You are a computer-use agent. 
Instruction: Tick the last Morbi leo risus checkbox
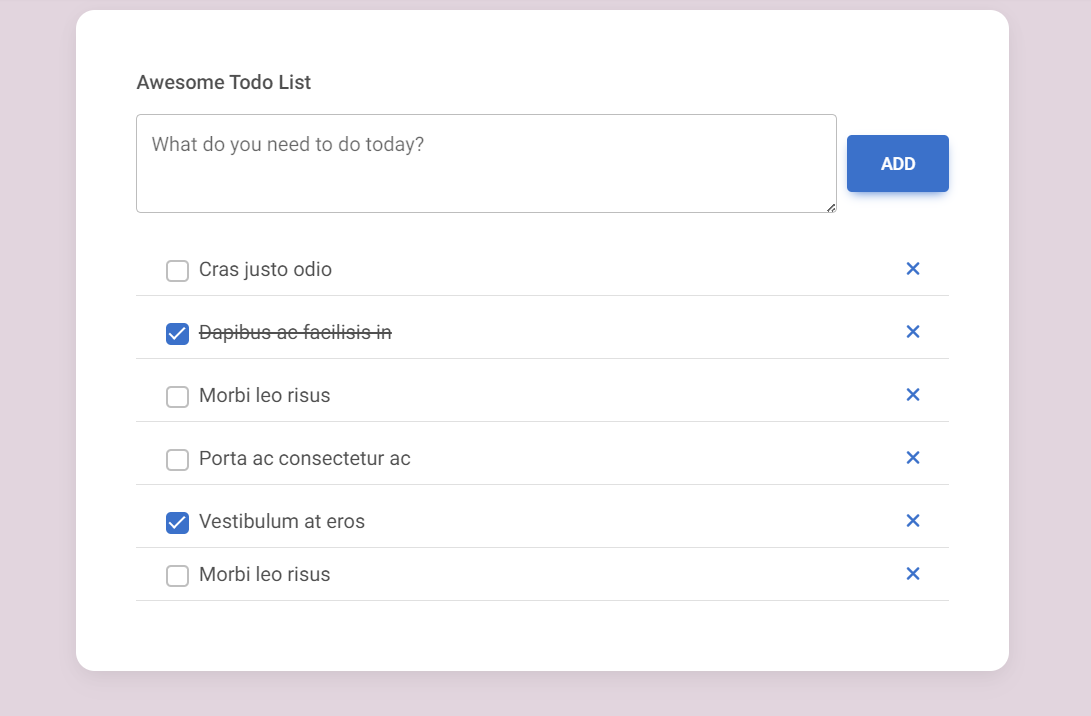177,575
